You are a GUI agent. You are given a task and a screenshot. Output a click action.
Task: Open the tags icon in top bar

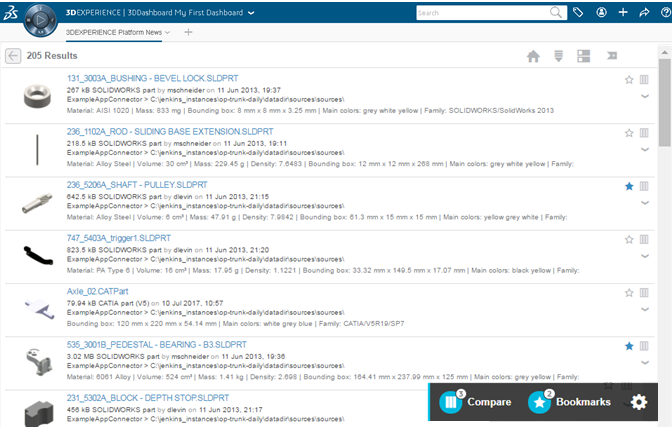pos(578,12)
